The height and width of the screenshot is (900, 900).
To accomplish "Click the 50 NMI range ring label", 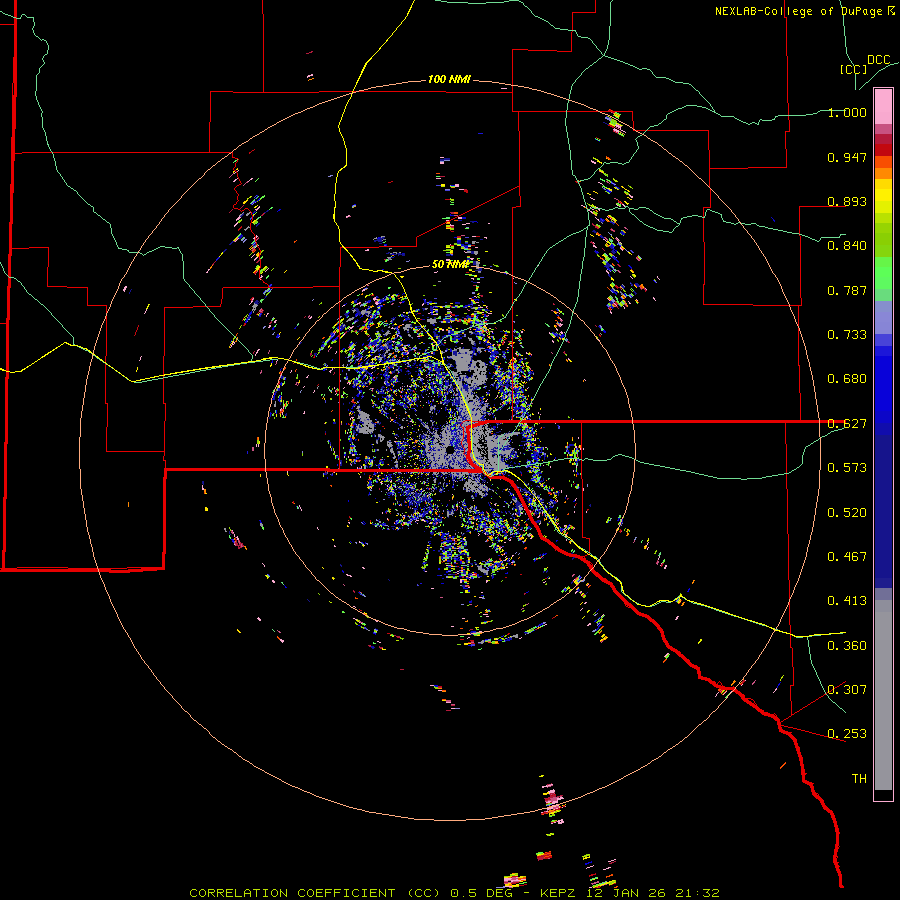I will [x=451, y=264].
